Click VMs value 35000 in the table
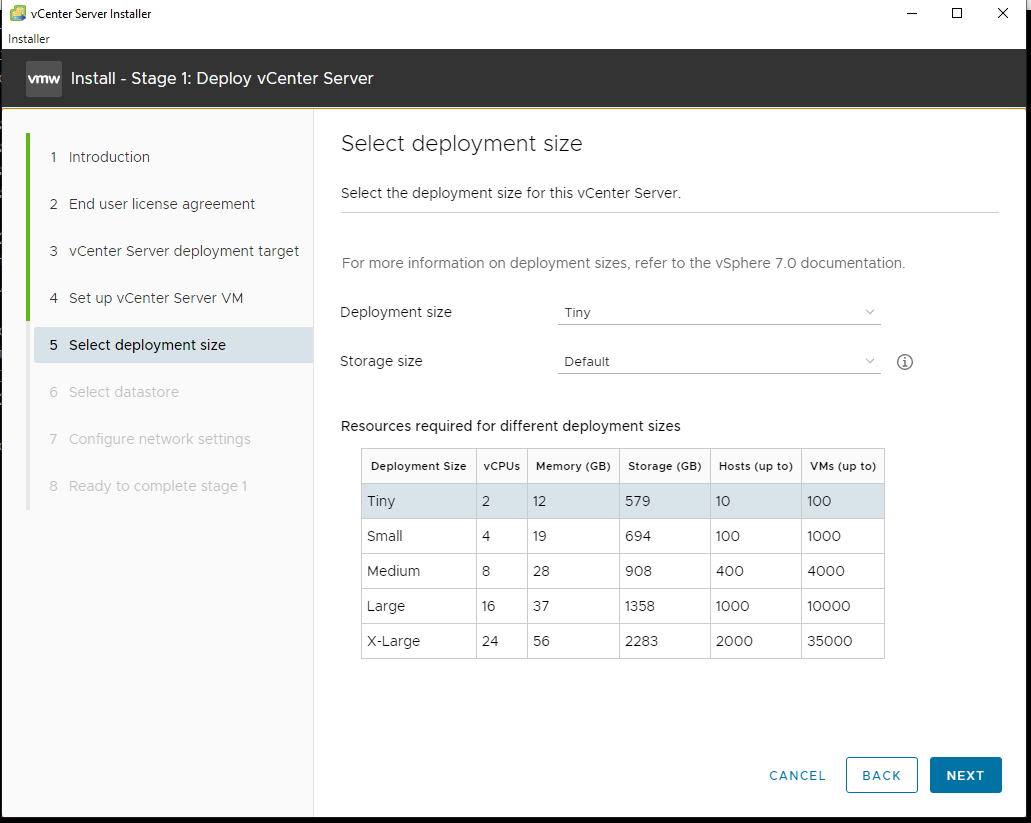This screenshot has width=1031, height=823. (830, 641)
